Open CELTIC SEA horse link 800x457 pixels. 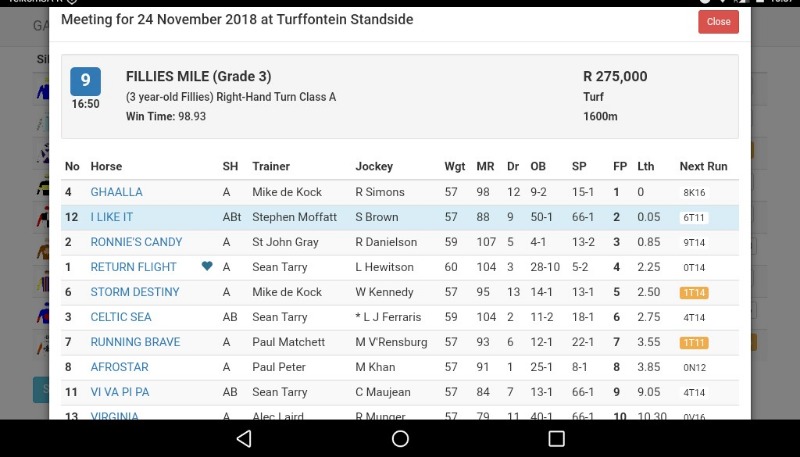point(121,317)
